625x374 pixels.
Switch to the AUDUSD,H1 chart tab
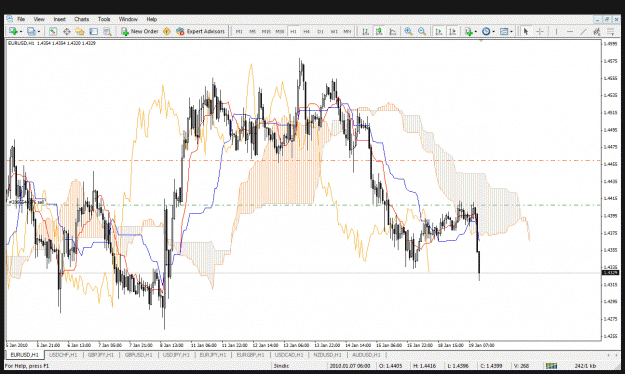(366, 355)
